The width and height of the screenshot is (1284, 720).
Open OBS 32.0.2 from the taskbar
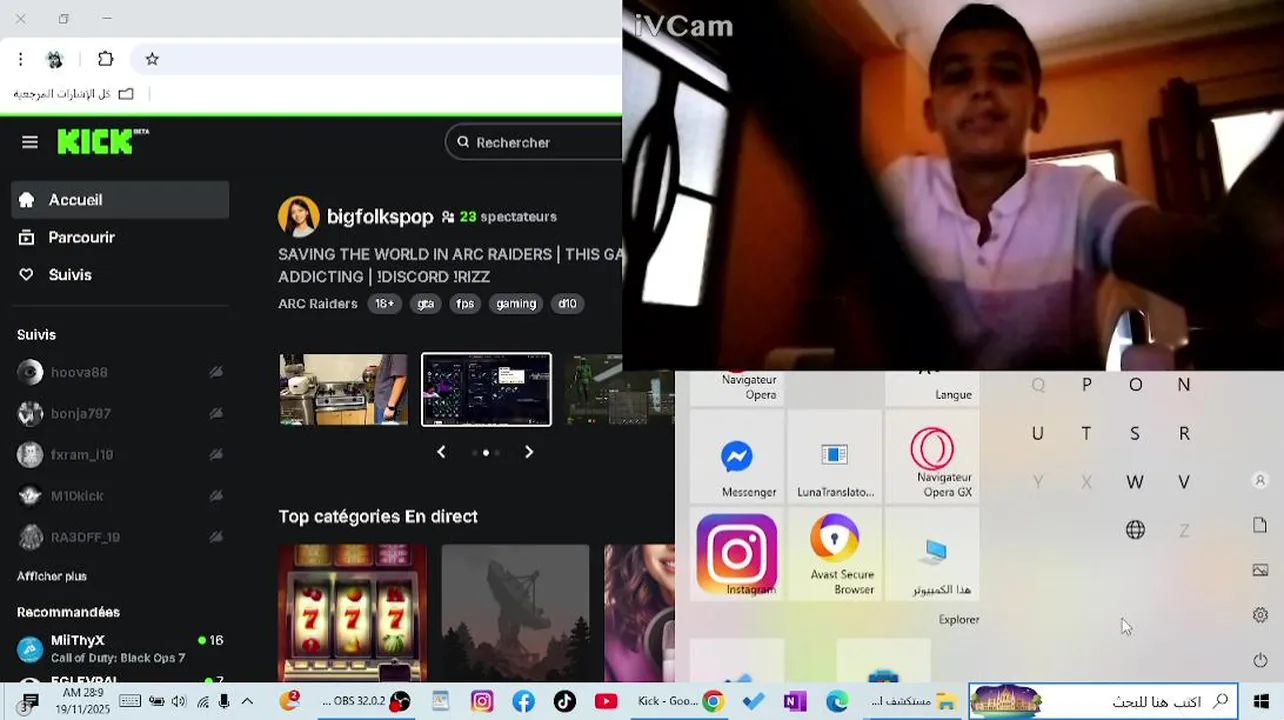367,702
